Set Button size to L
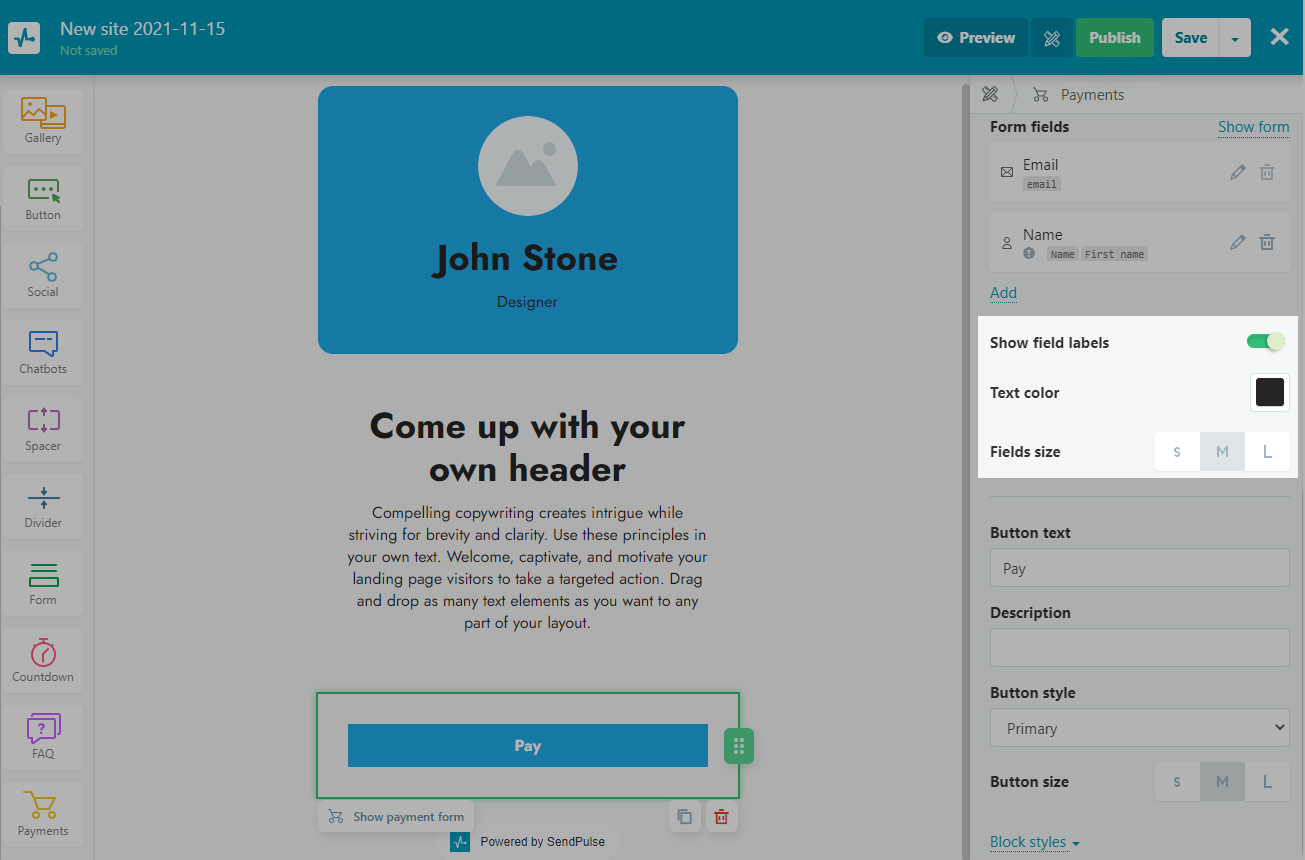 pos(1267,782)
